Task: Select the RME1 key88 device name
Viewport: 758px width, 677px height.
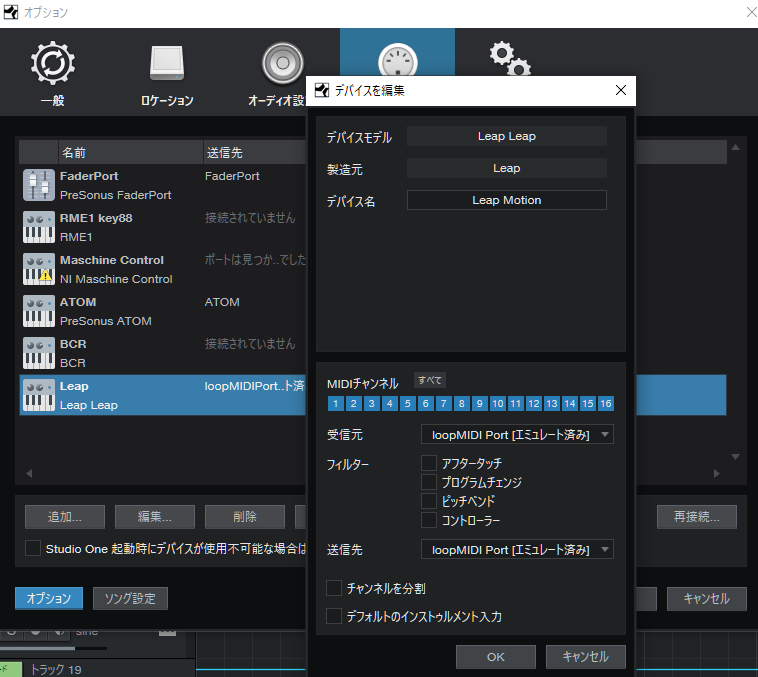Action: coord(96,218)
